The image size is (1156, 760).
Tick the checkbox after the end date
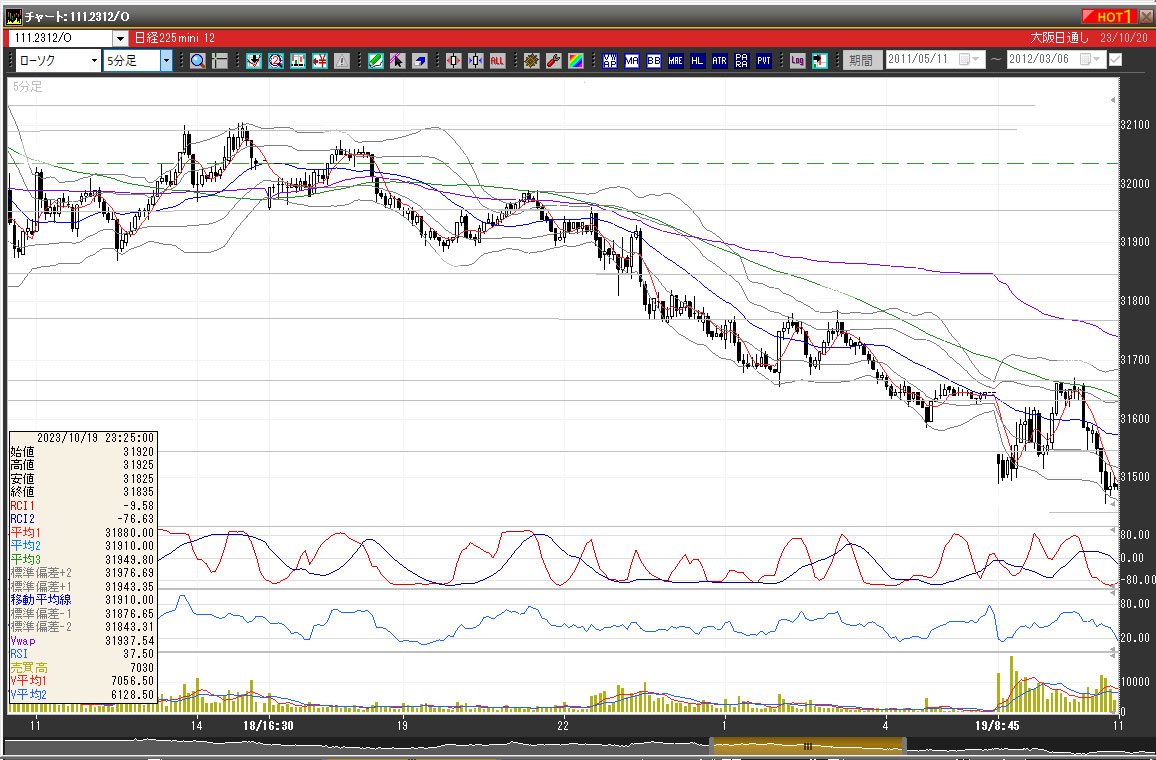click(1115, 60)
